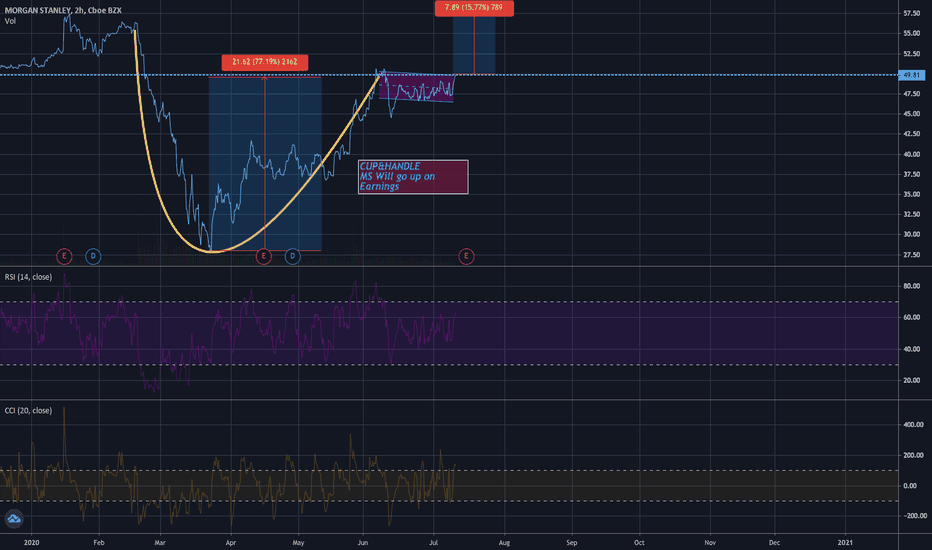This screenshot has width=932, height=550.
Task: Open the upcoming earnings marker in July
Action: [x=466, y=256]
